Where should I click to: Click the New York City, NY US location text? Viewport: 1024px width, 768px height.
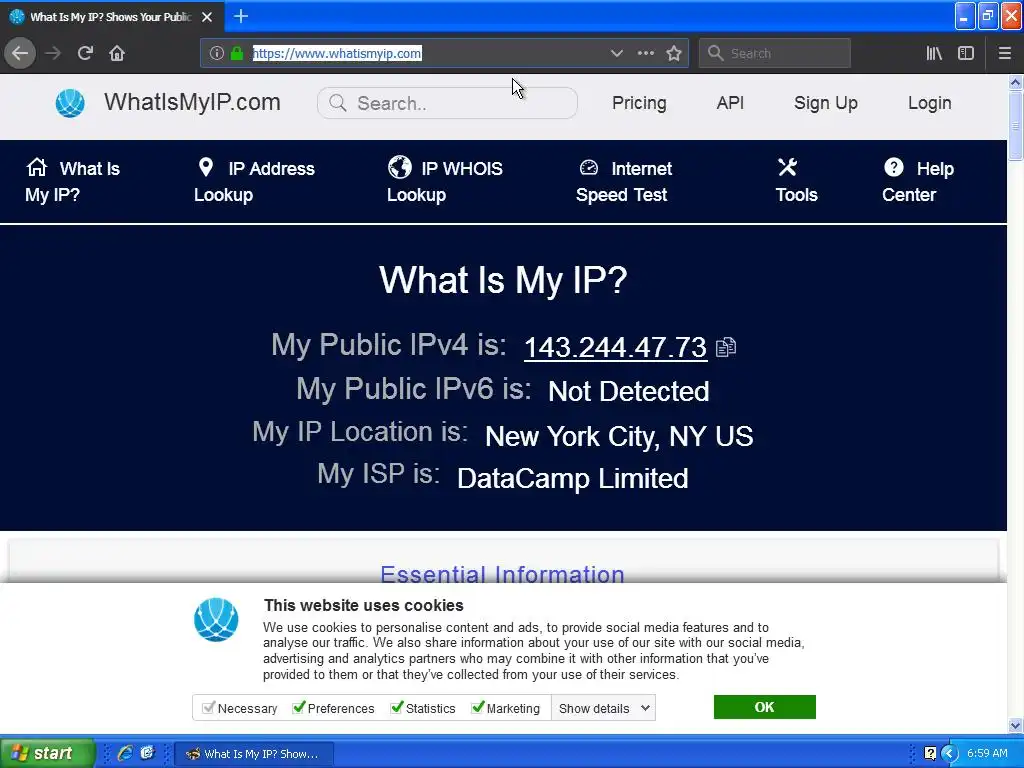tap(619, 436)
